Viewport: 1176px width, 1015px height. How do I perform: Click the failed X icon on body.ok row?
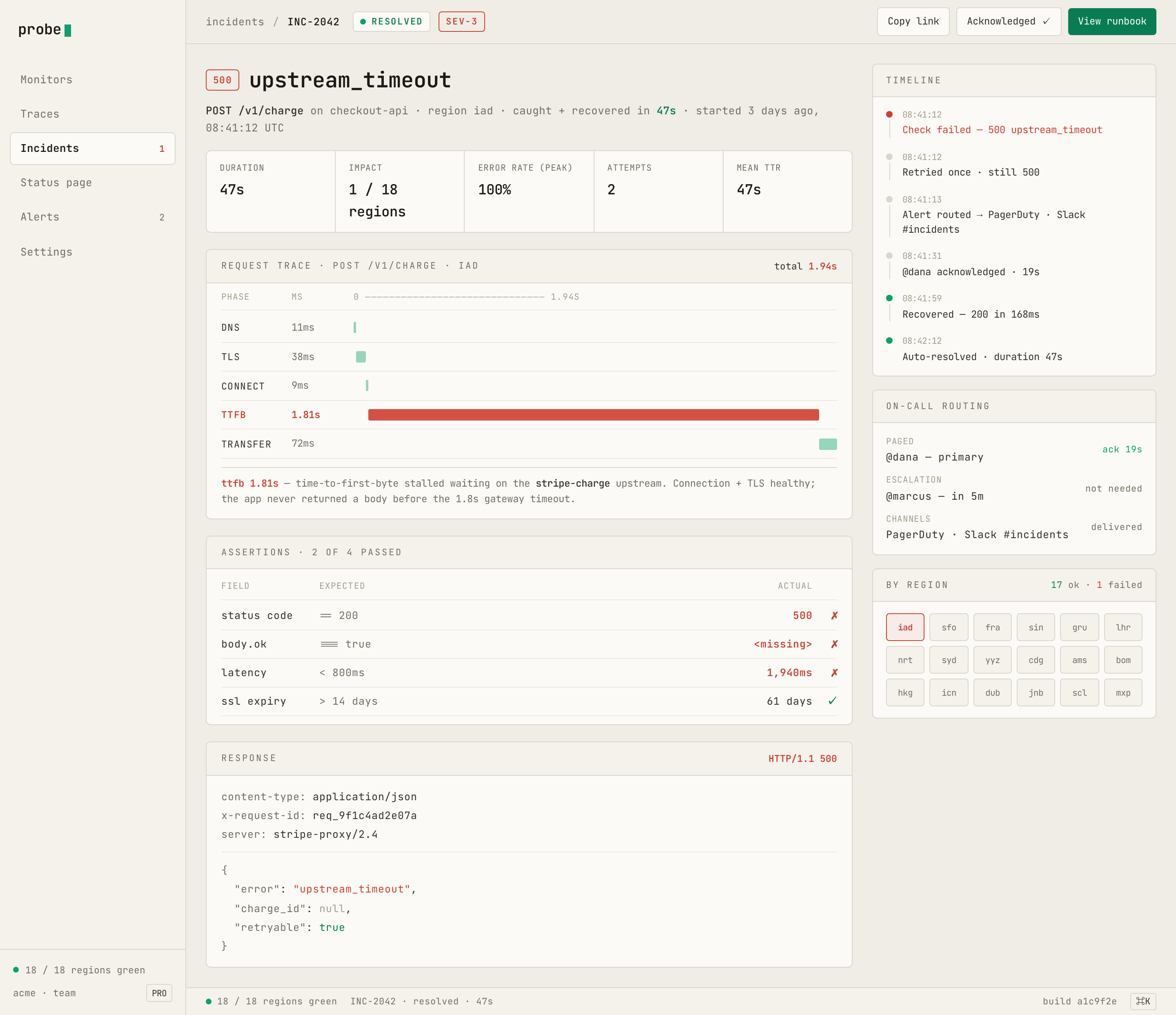coord(834,644)
